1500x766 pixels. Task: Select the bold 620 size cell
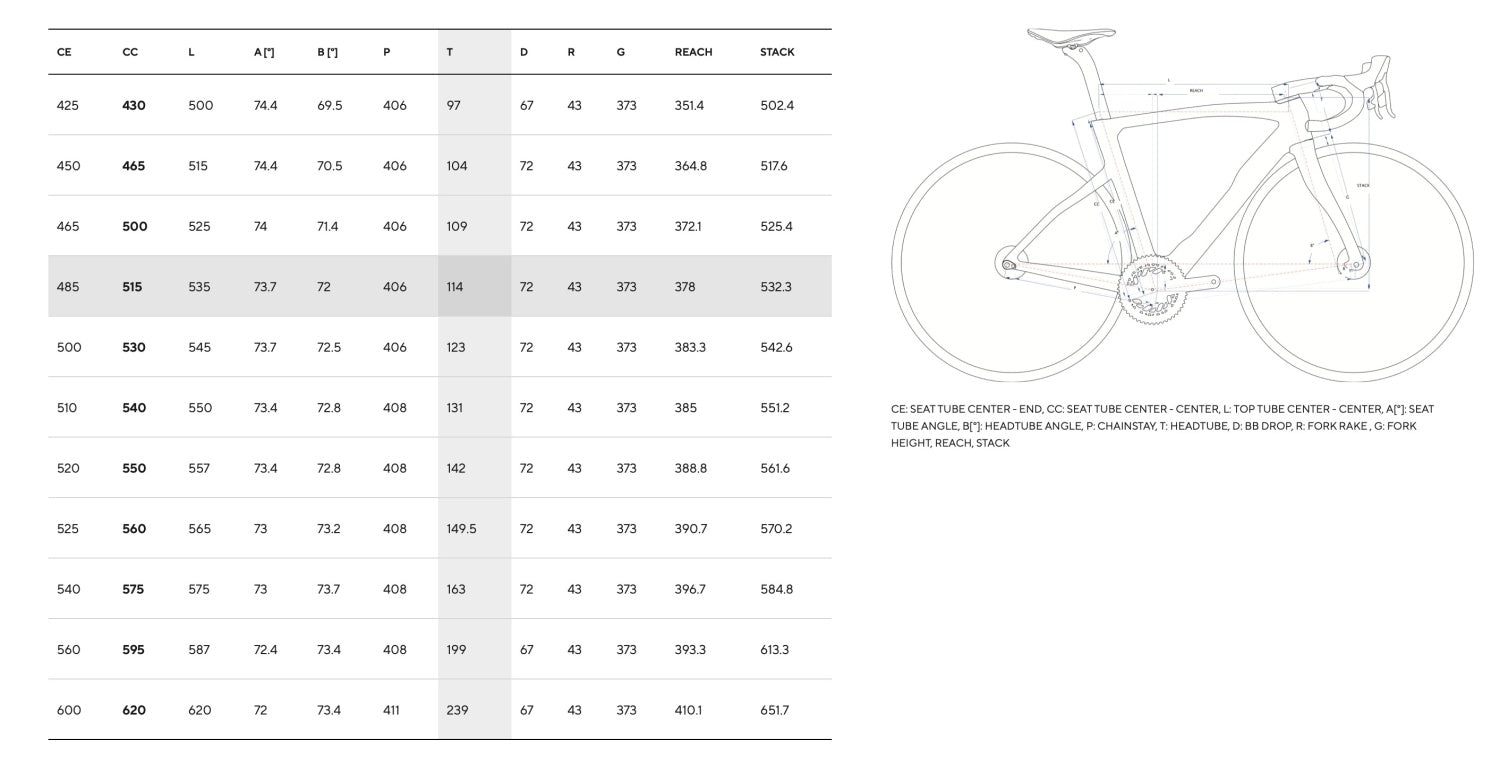(134, 710)
